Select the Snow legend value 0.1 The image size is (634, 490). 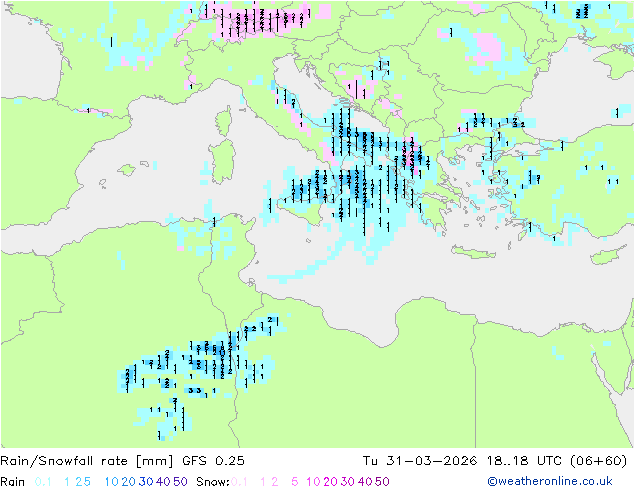239,482
